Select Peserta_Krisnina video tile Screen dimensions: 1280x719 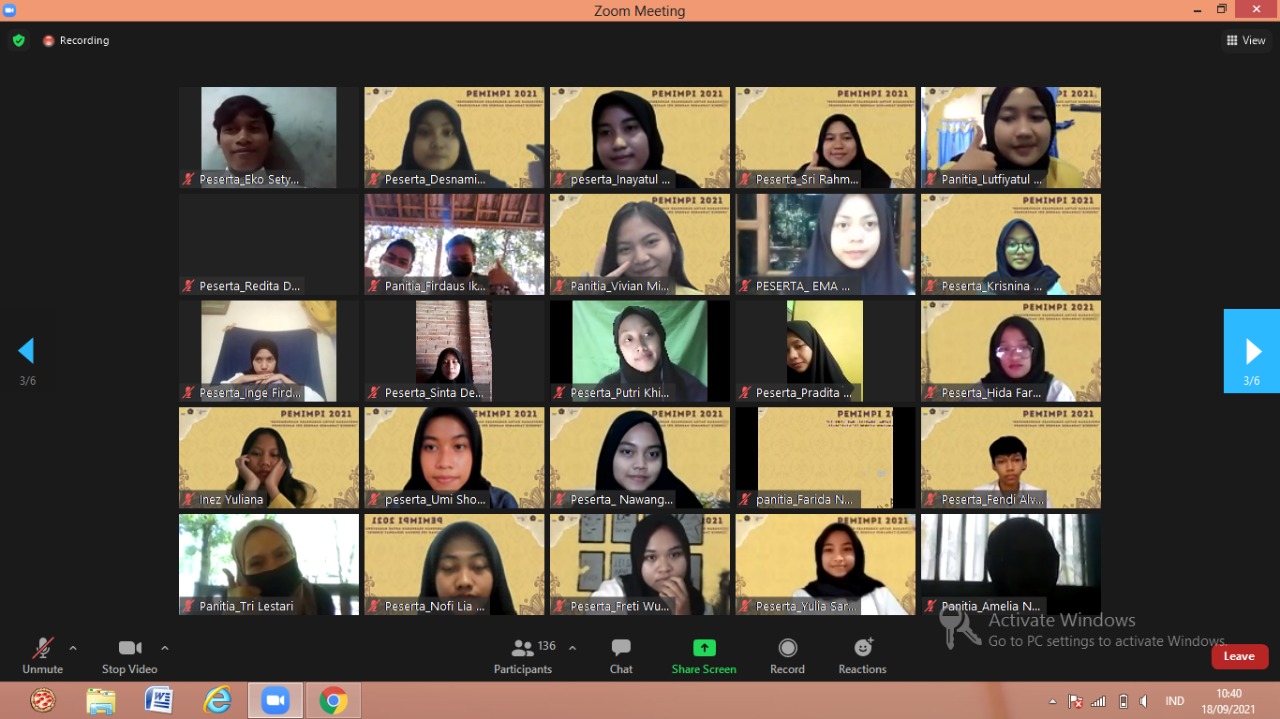tap(1011, 244)
